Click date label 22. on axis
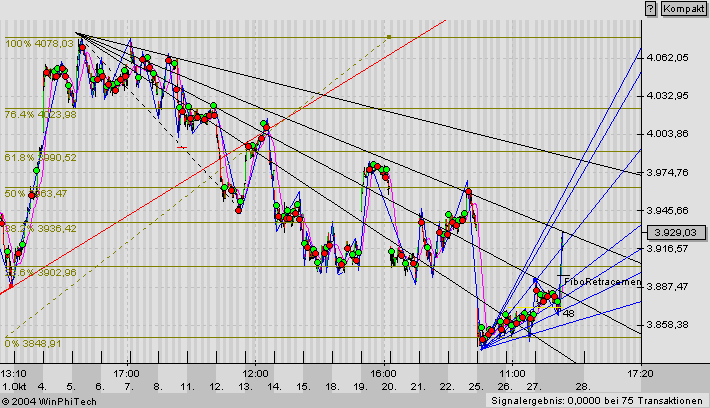 (447, 387)
